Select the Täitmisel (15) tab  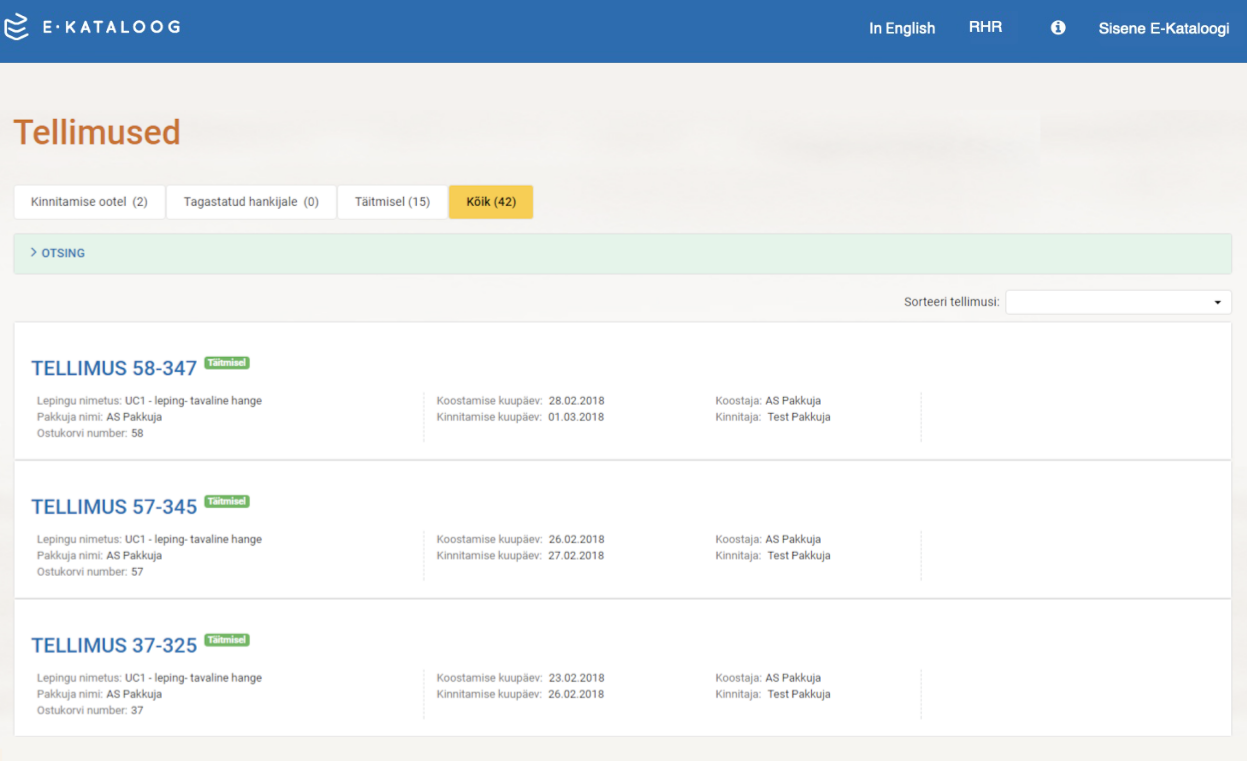[392, 202]
